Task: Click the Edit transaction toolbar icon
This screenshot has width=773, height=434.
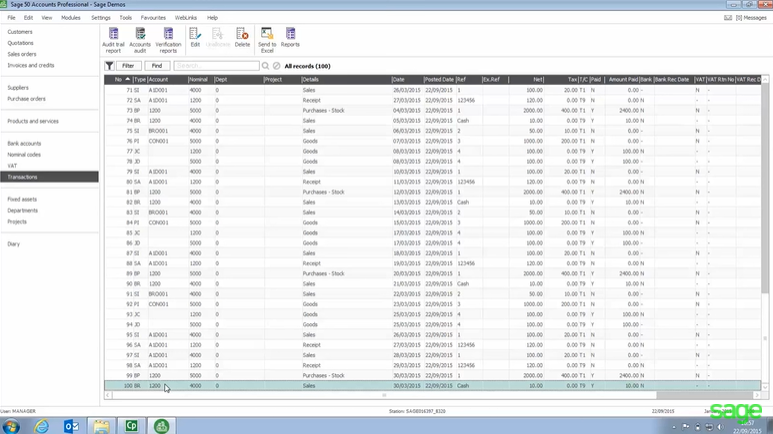Action: coord(195,37)
